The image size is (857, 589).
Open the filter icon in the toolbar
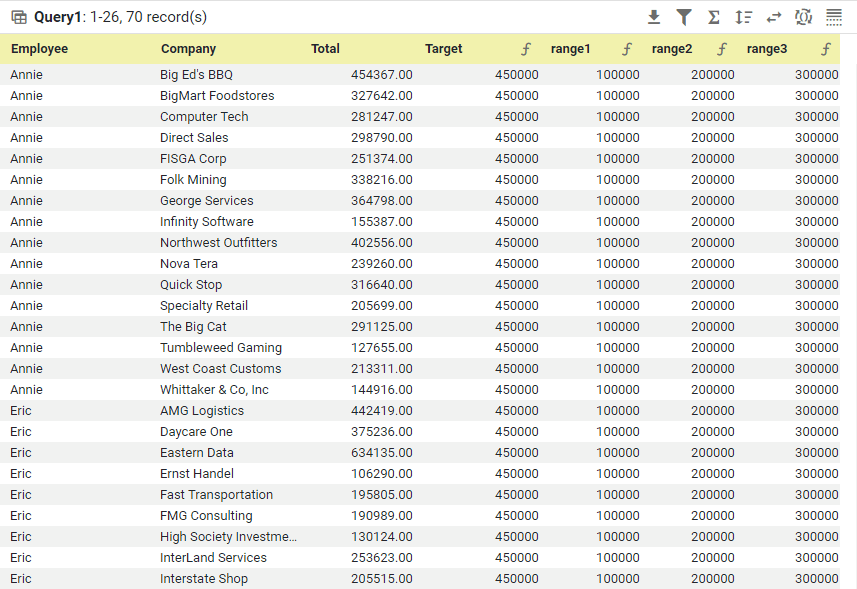[685, 17]
